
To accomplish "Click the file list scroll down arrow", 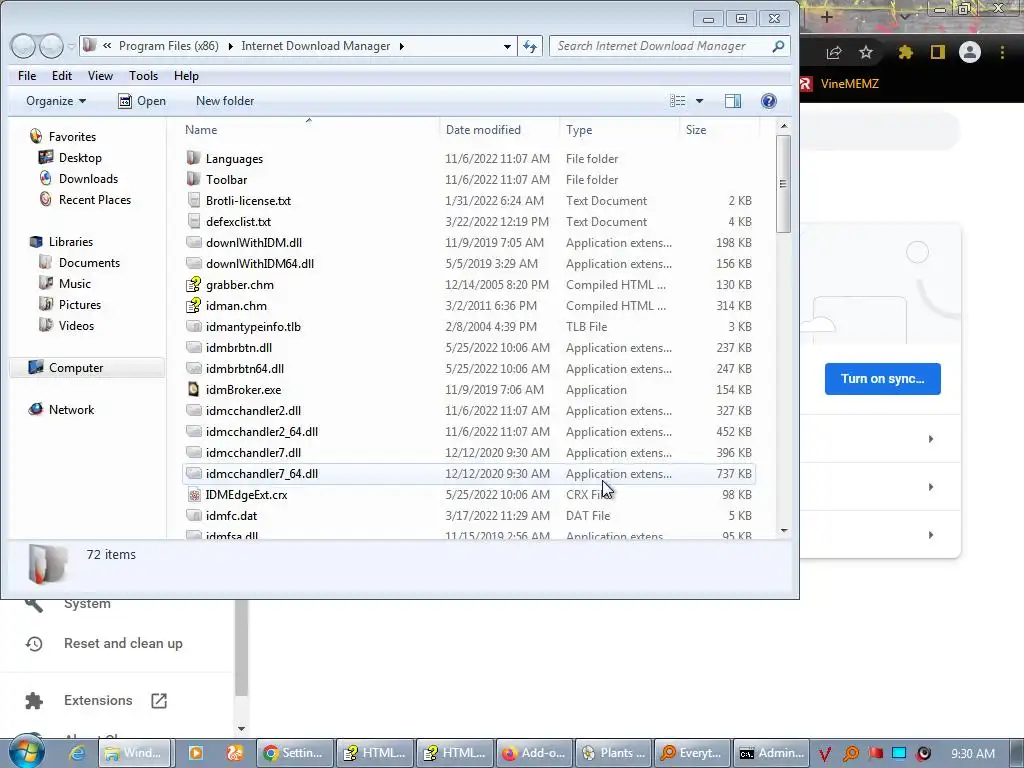I will point(784,531).
